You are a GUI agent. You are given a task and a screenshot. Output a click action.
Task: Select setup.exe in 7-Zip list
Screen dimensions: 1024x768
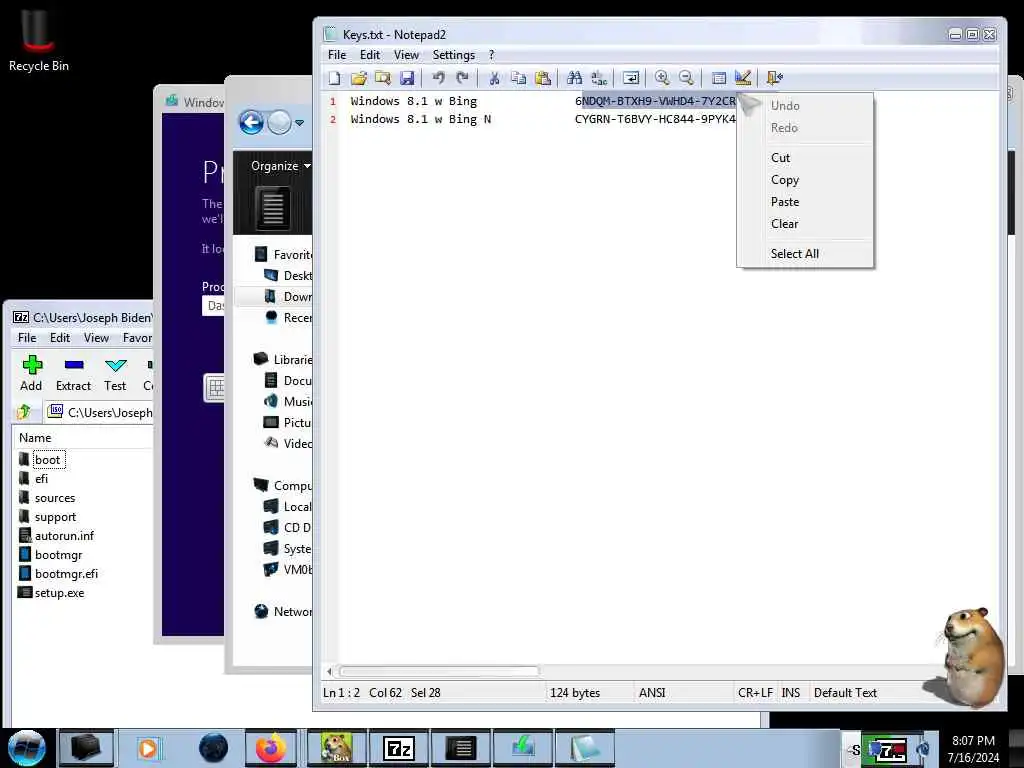pyautogui.click(x=59, y=593)
